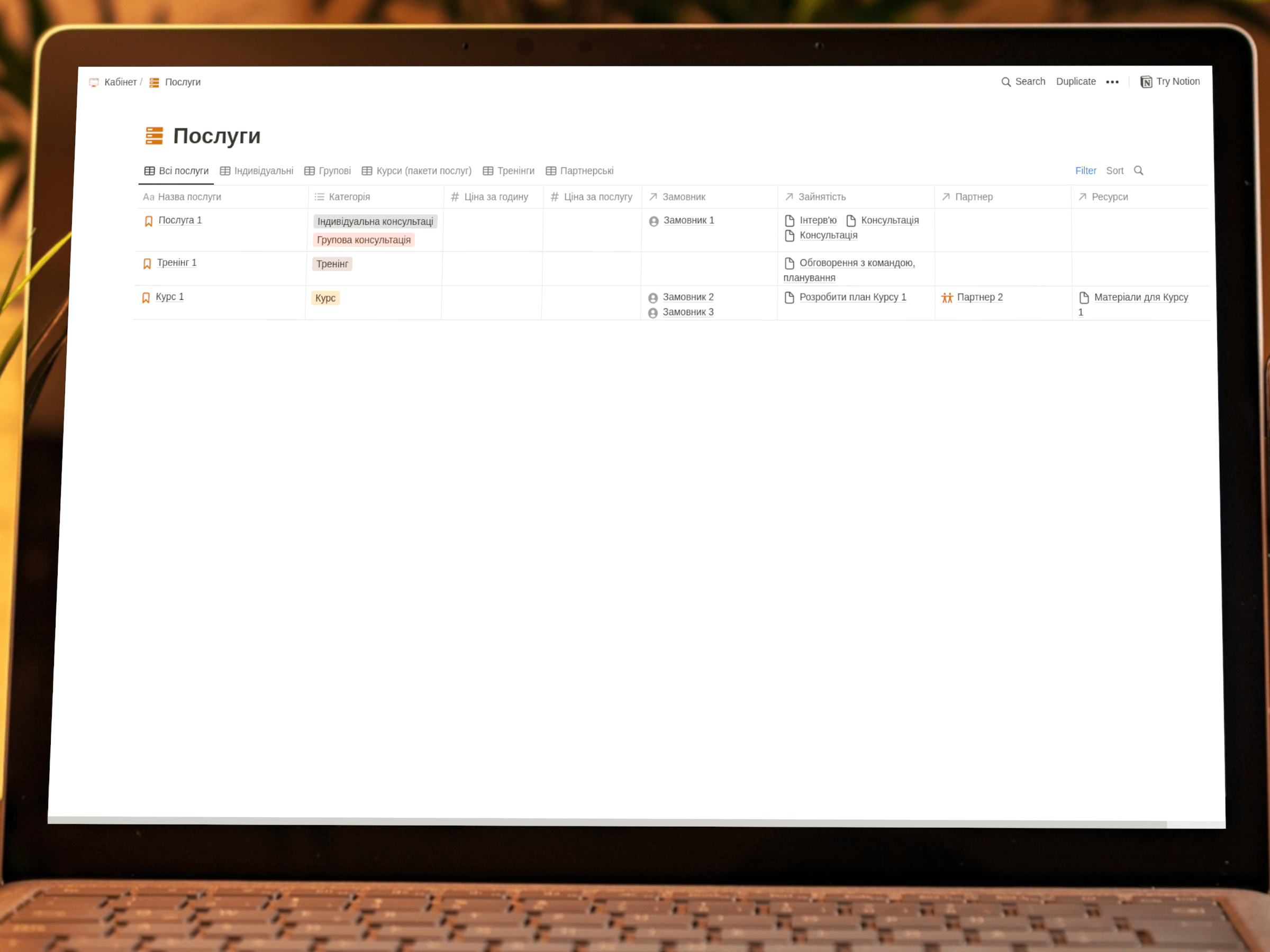This screenshot has width=1270, height=952.
Task: Switch to the Групові view tab
Action: click(x=327, y=171)
